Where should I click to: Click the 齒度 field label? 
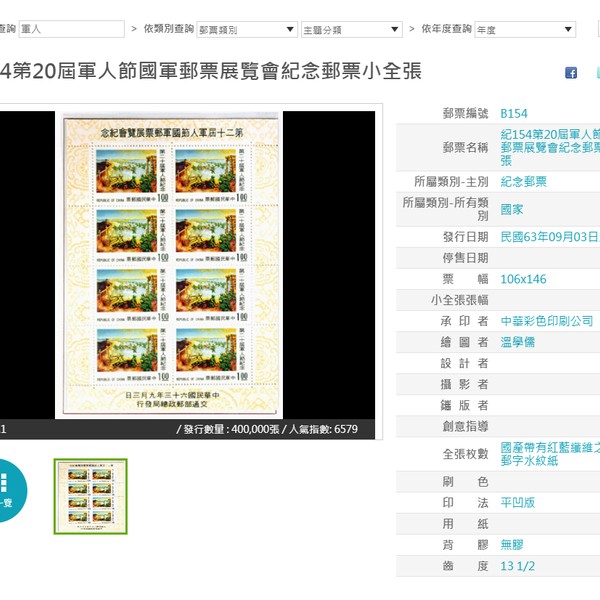pos(465,566)
